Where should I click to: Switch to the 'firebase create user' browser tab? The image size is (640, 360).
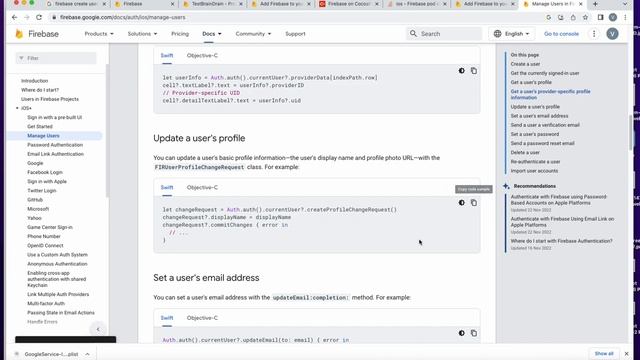pos(76,4)
